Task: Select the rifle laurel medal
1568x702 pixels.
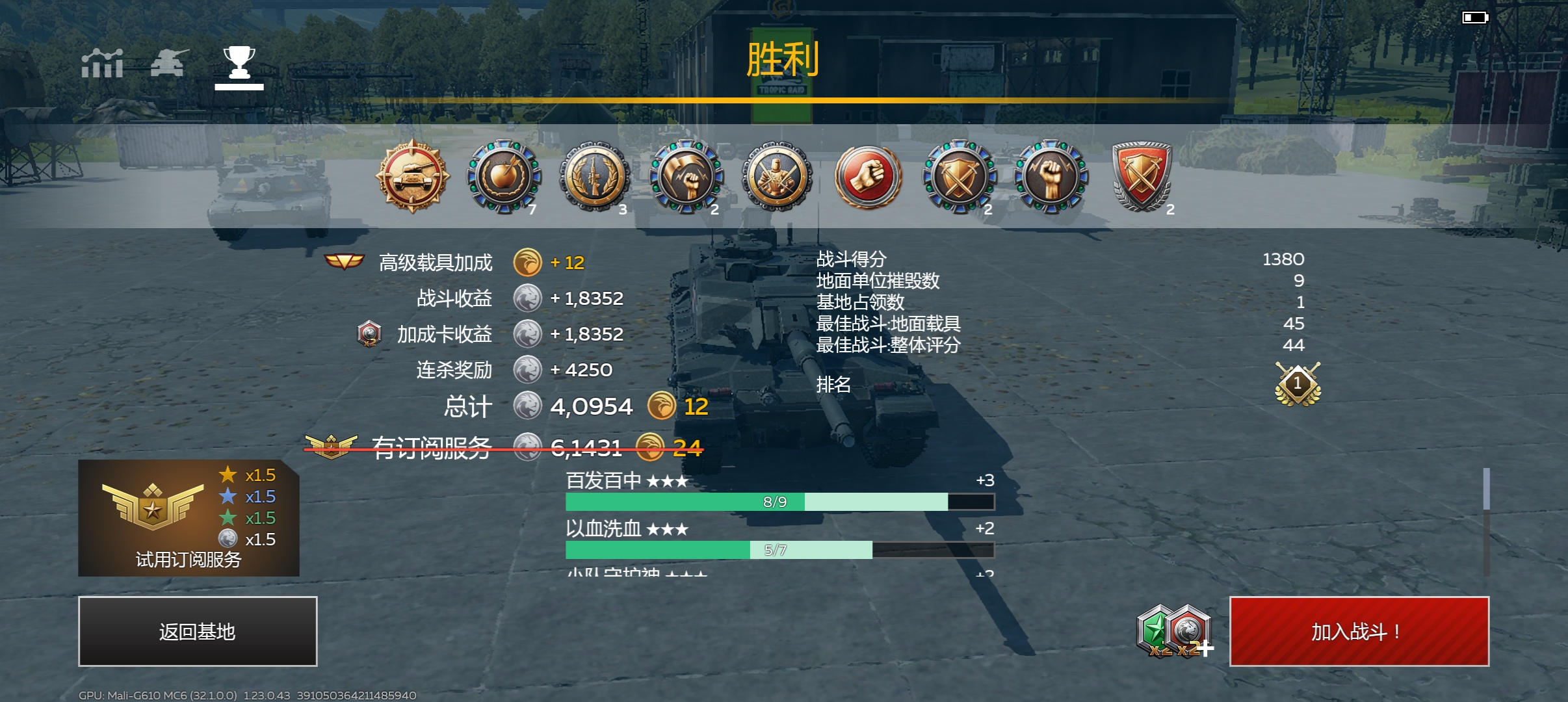Action: coord(595,177)
